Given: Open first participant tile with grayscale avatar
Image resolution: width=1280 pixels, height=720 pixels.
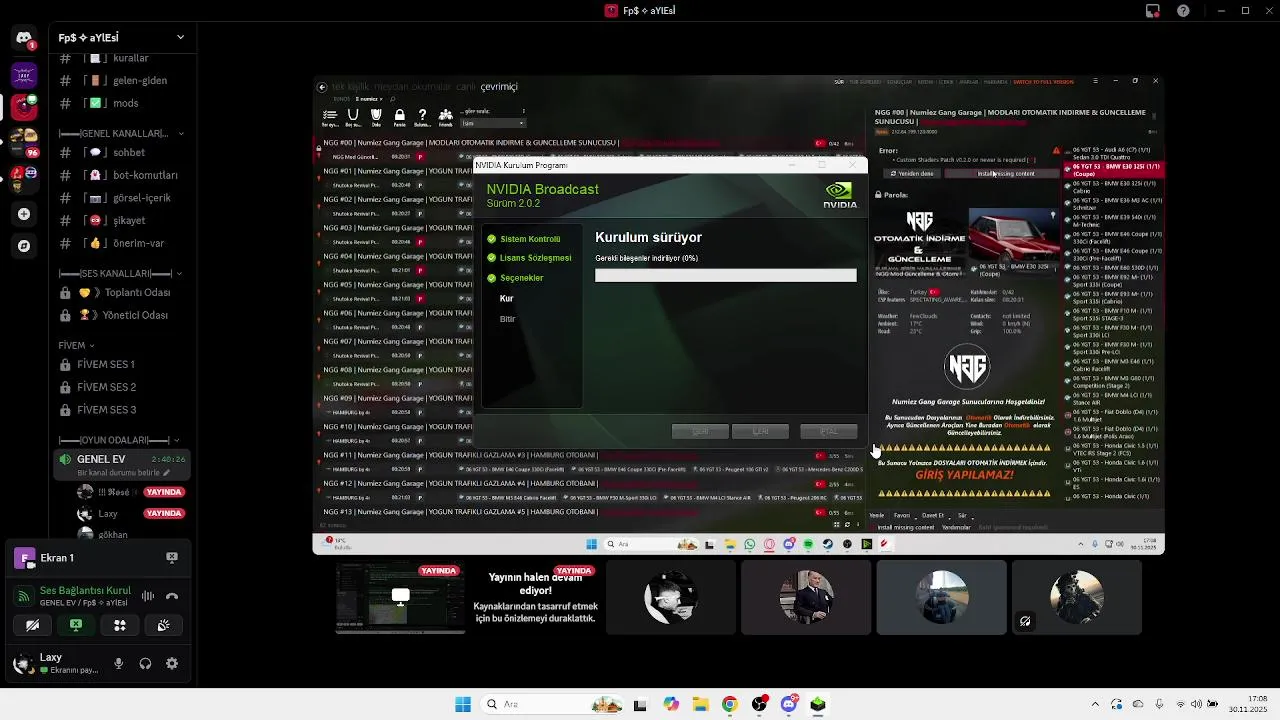Looking at the screenshot, I should 671,597.
